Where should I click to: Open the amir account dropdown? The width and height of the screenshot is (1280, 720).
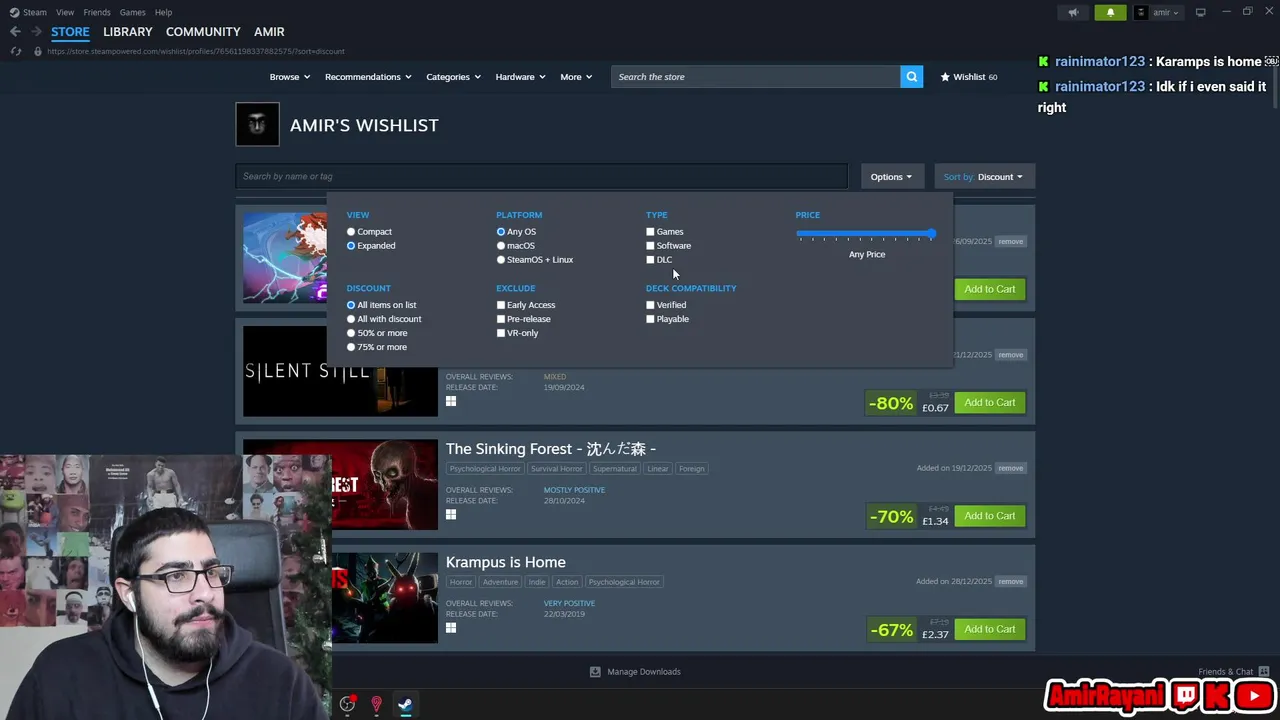1159,12
